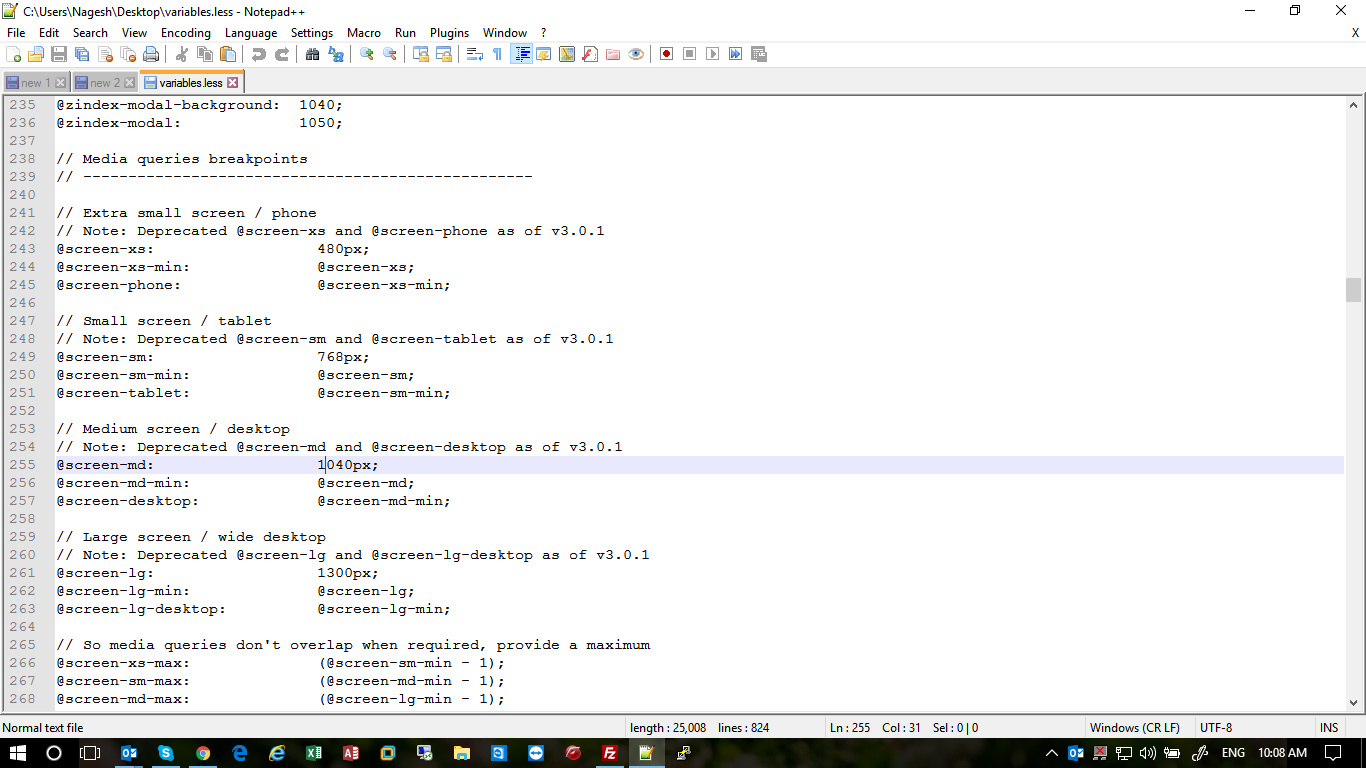Click the Zoom In magnifier icon

367,54
